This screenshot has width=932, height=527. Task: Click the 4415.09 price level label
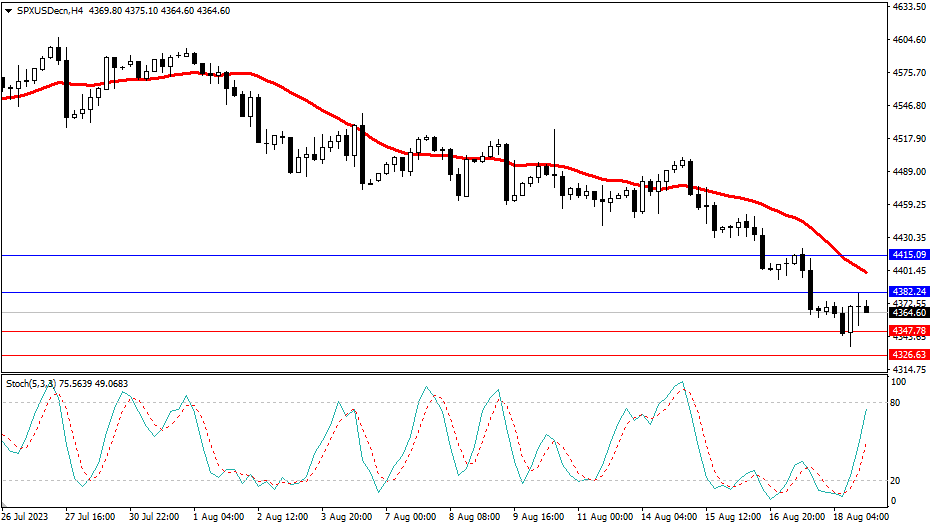coord(910,256)
